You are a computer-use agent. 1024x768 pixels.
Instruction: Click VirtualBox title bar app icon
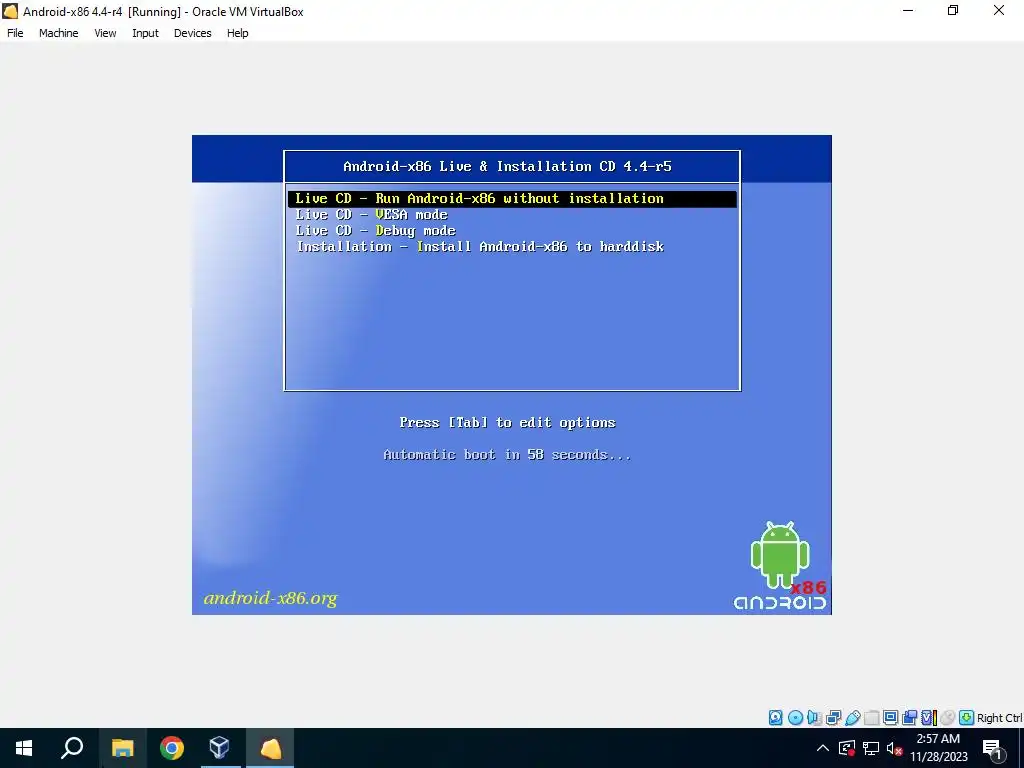pyautogui.click(x=10, y=11)
